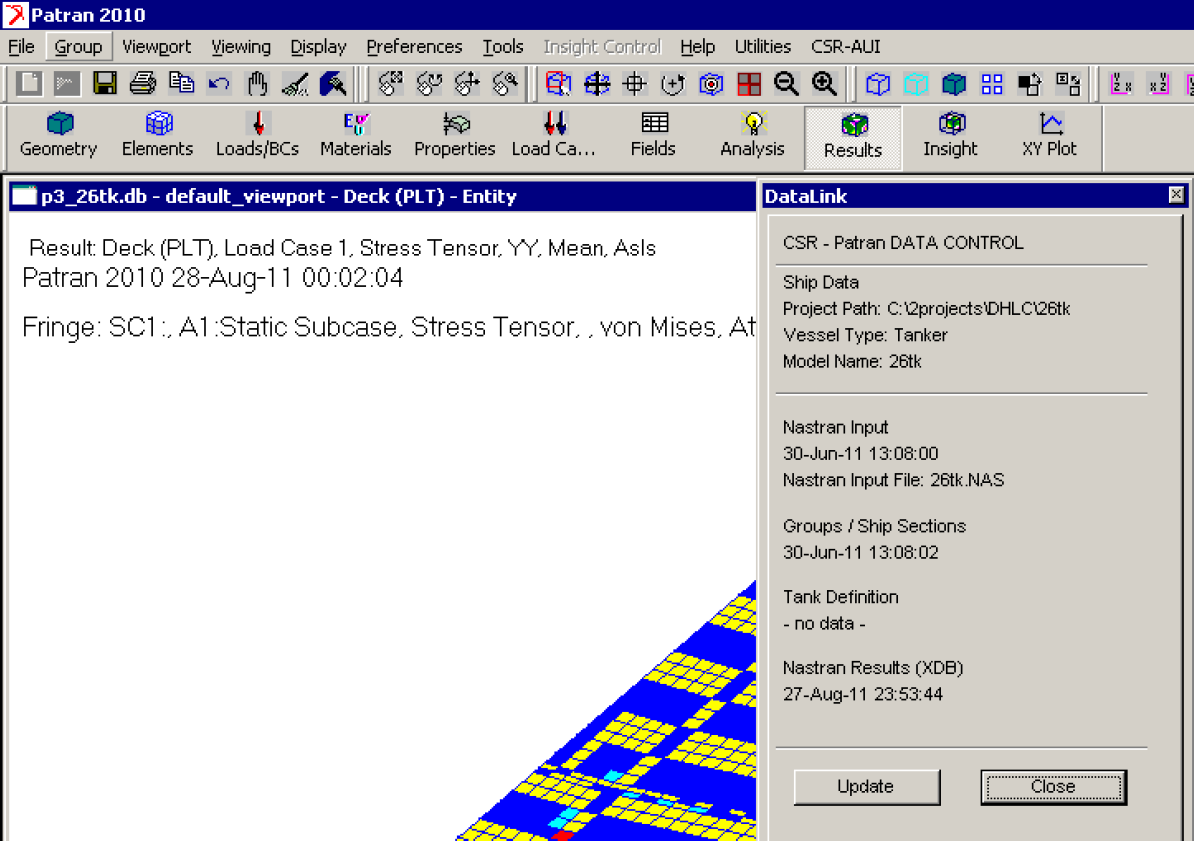Zoom out using the magnifier minus icon

tap(786, 83)
